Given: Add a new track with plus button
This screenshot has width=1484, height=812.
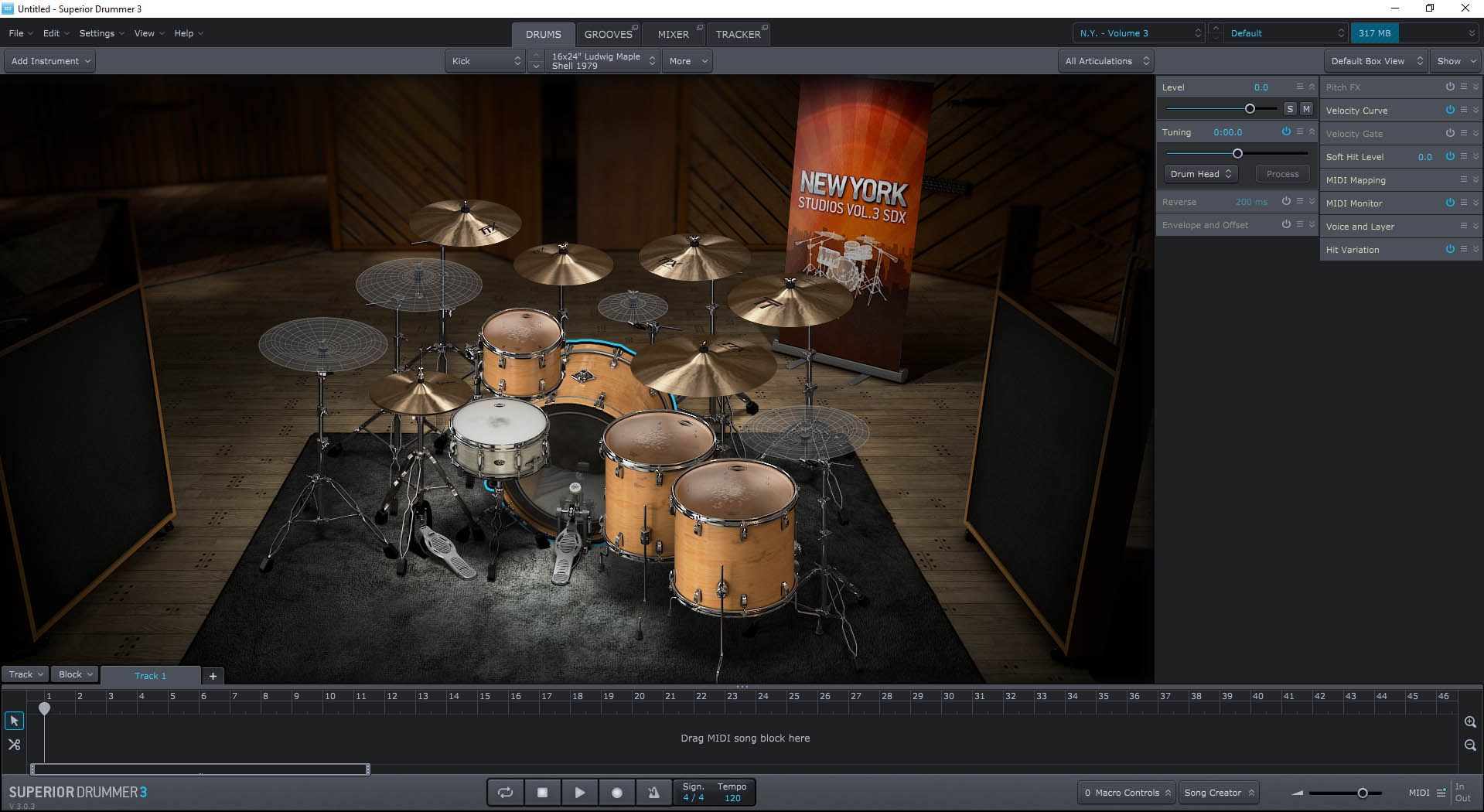Looking at the screenshot, I should [x=213, y=676].
